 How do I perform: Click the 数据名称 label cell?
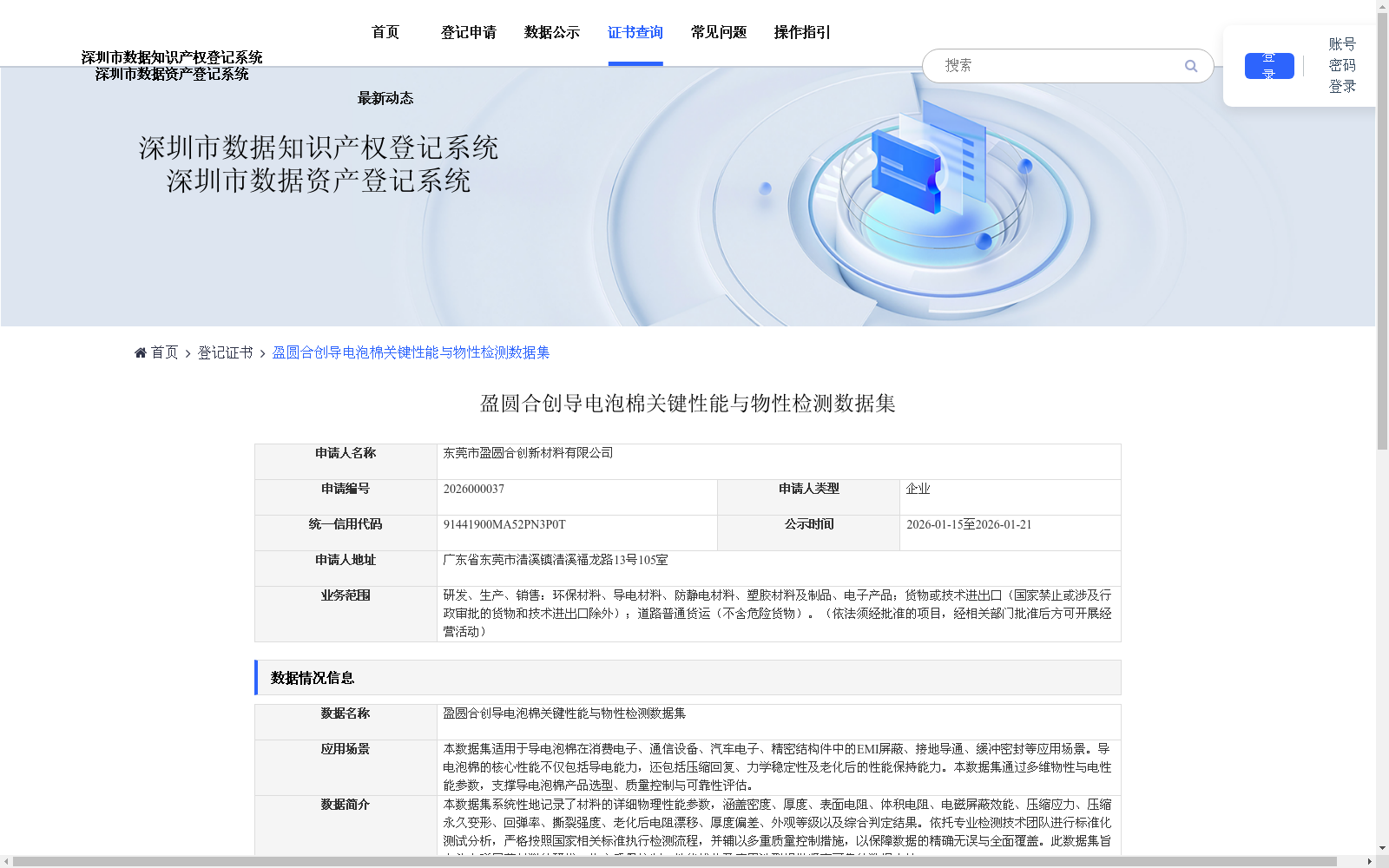pos(346,722)
